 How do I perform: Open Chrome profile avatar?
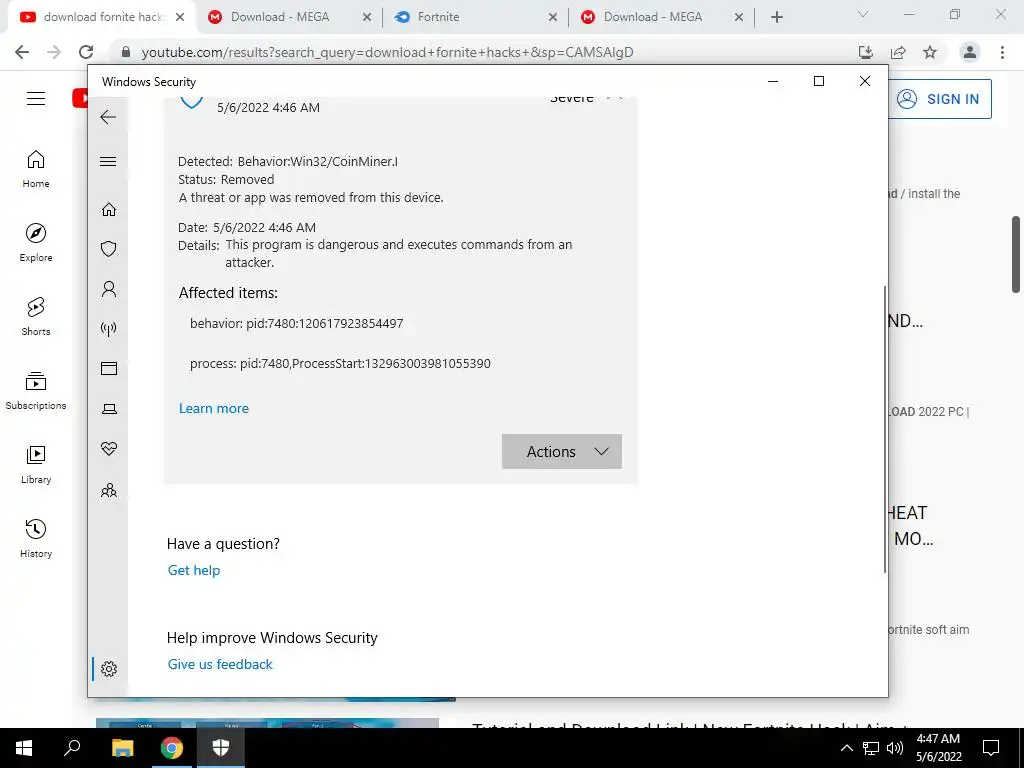point(970,52)
